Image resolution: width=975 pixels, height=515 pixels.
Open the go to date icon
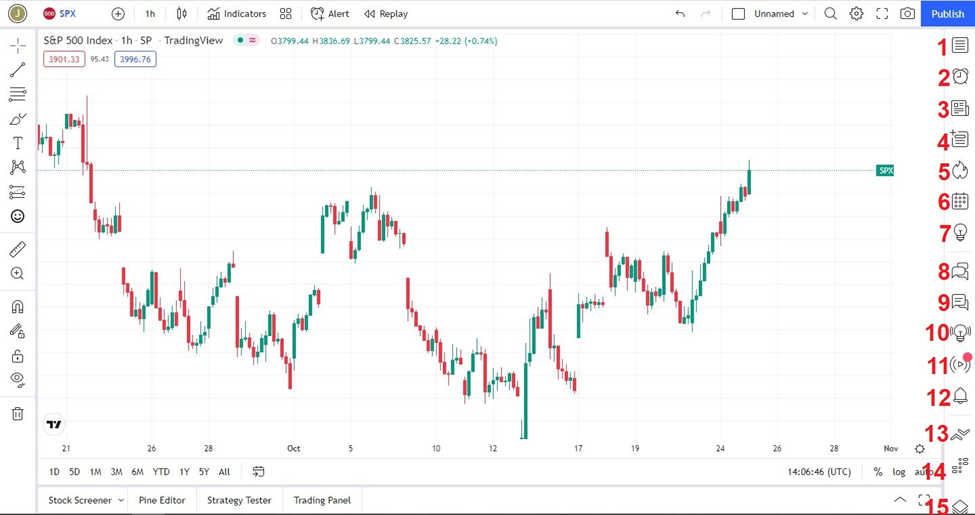(258, 472)
